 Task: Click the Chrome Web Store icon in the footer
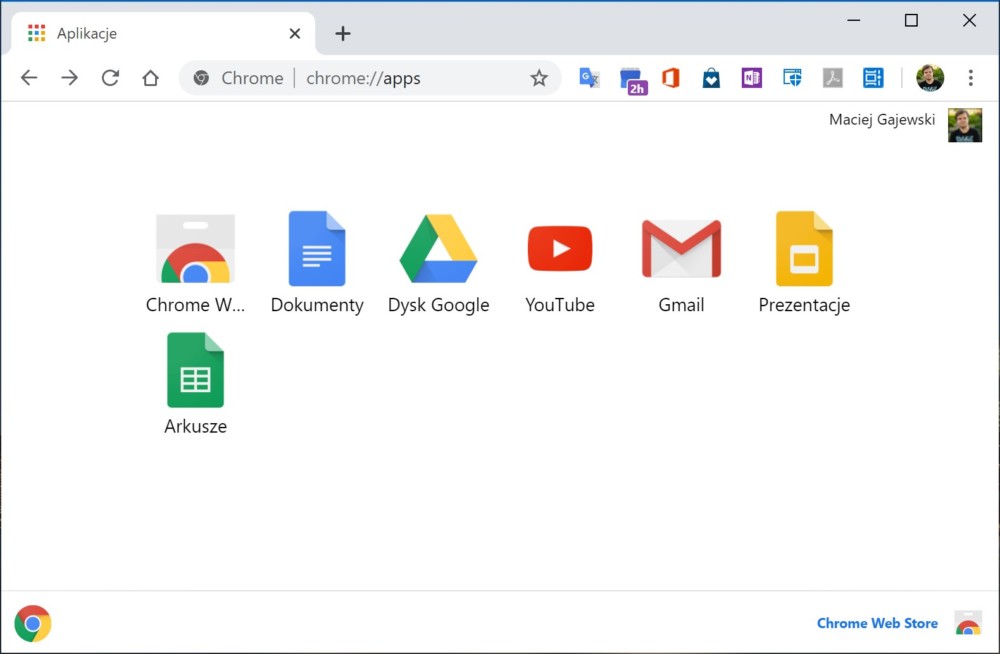coord(967,623)
